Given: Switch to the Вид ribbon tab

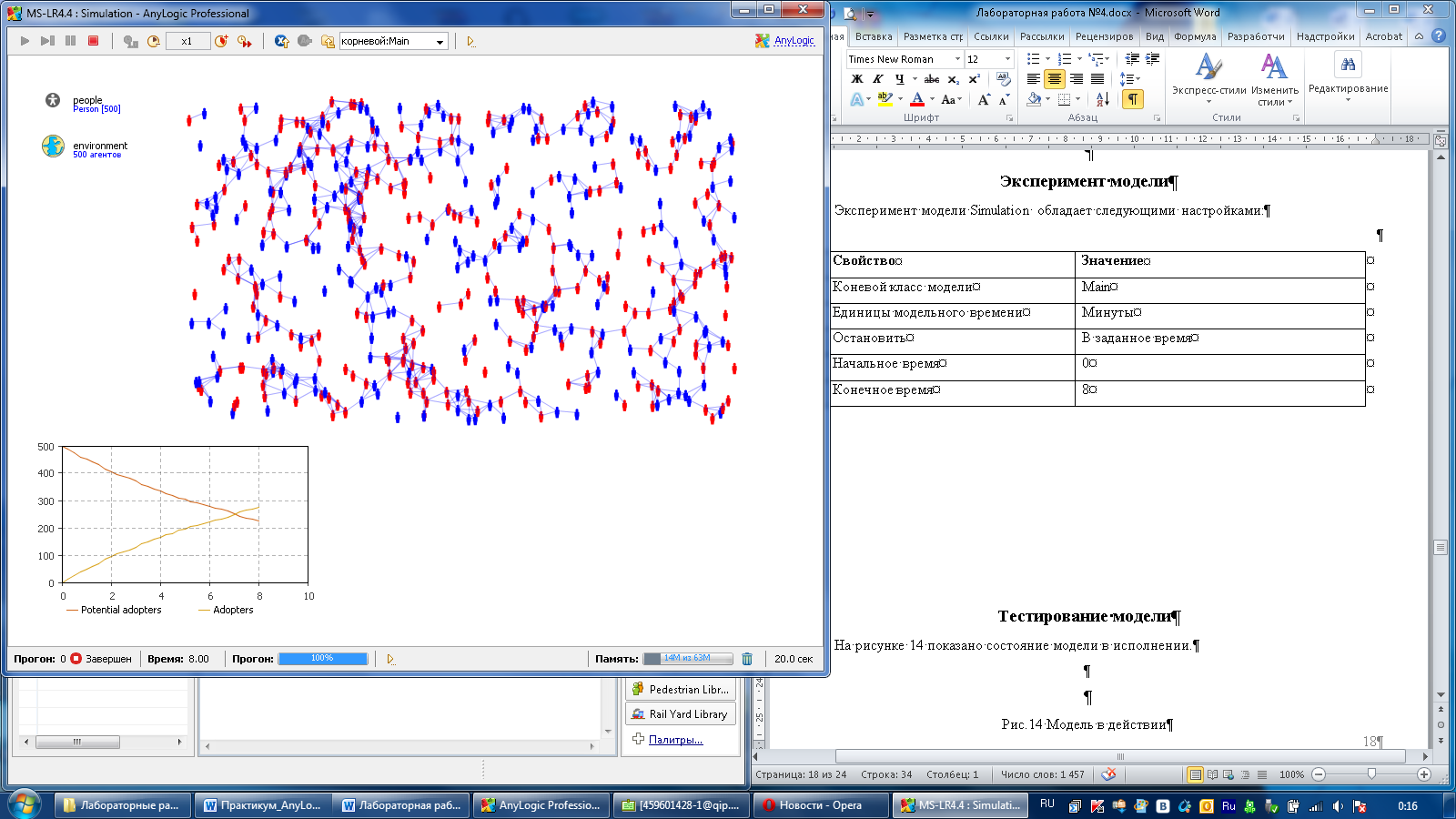Looking at the screenshot, I should click(1155, 36).
